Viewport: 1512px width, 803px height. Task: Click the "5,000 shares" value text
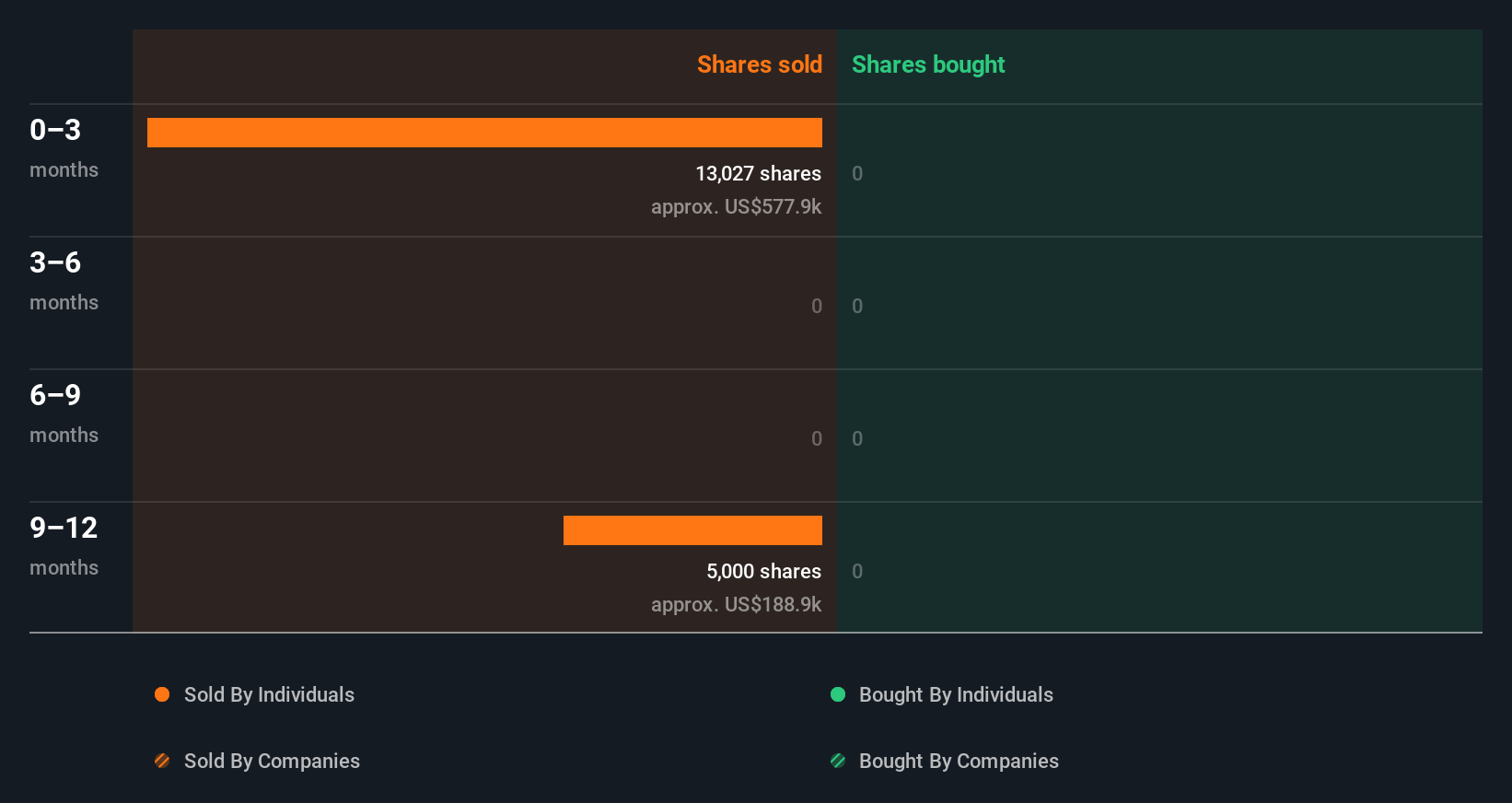point(763,571)
